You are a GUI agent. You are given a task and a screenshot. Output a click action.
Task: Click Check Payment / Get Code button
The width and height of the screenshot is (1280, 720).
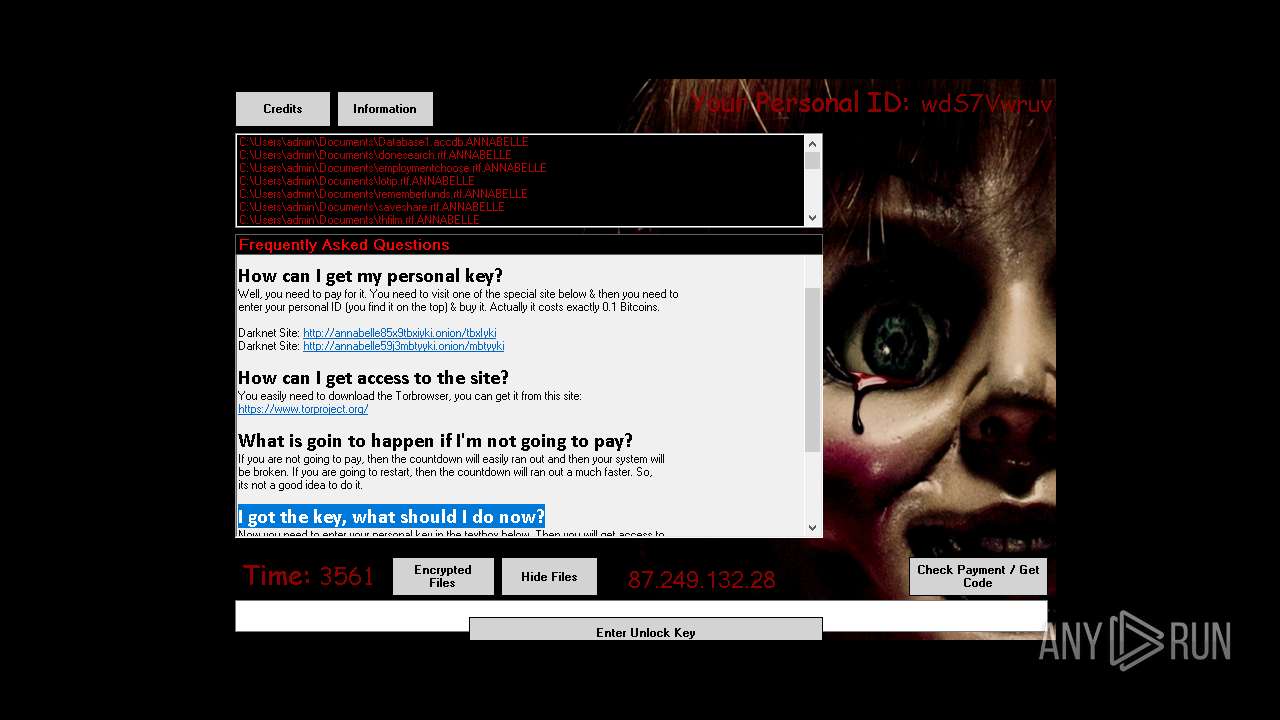click(978, 577)
